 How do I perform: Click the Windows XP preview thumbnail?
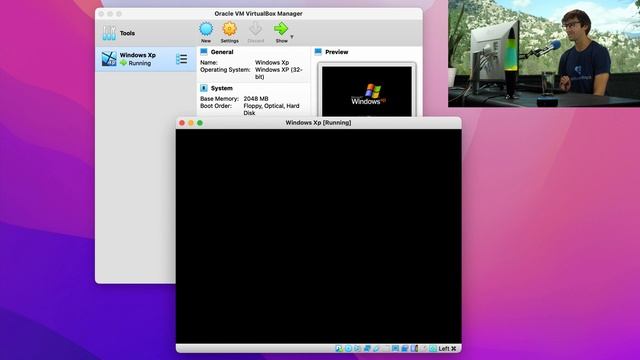(x=367, y=91)
